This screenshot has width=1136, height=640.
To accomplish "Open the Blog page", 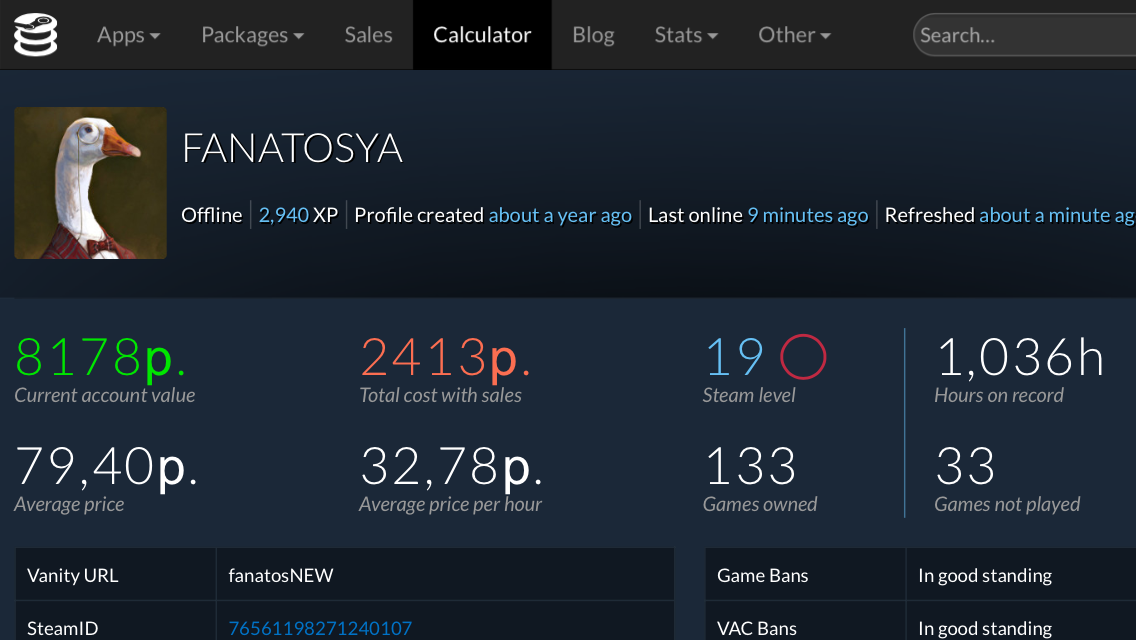I will (593, 35).
